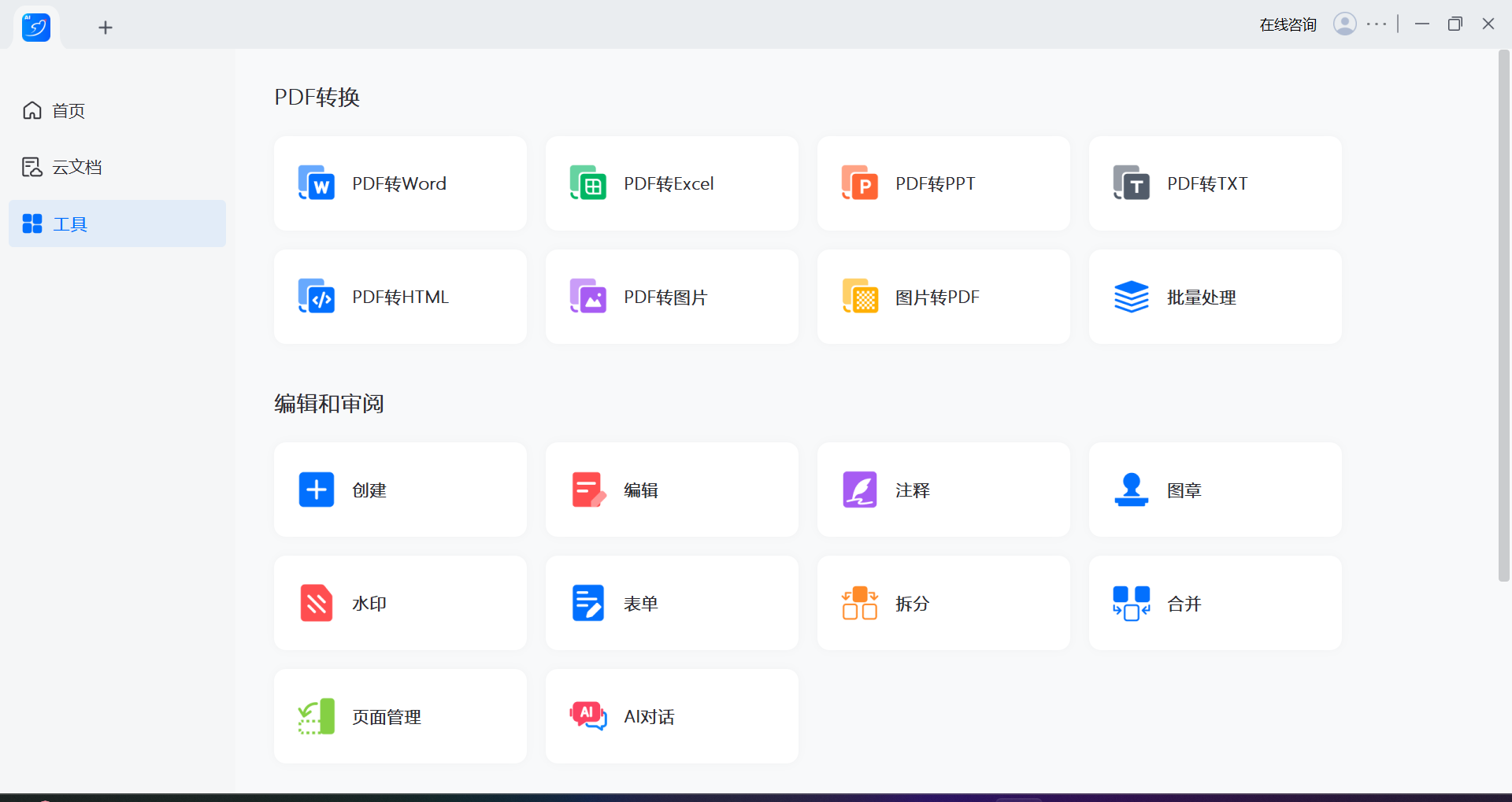
Task: Click the 注释 purple pen icon
Action: click(x=860, y=490)
